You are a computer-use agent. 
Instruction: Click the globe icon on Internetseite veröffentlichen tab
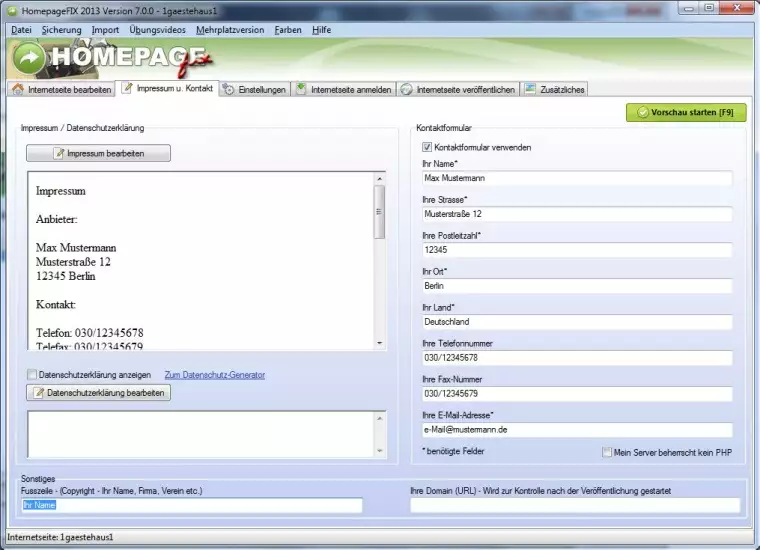click(x=407, y=89)
